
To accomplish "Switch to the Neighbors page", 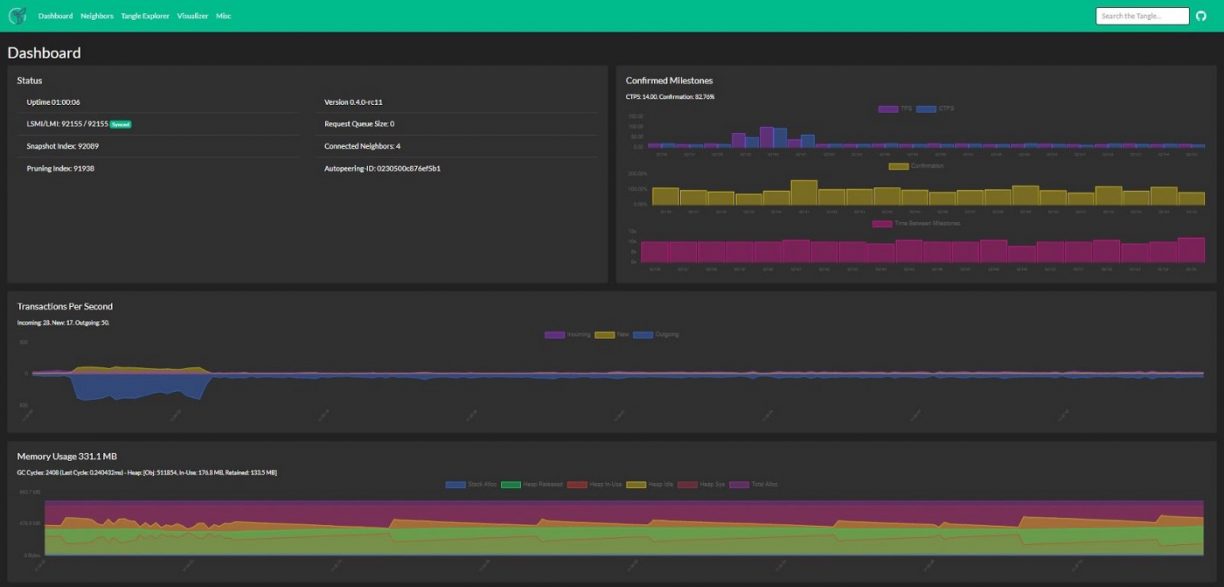I will [x=95, y=15].
